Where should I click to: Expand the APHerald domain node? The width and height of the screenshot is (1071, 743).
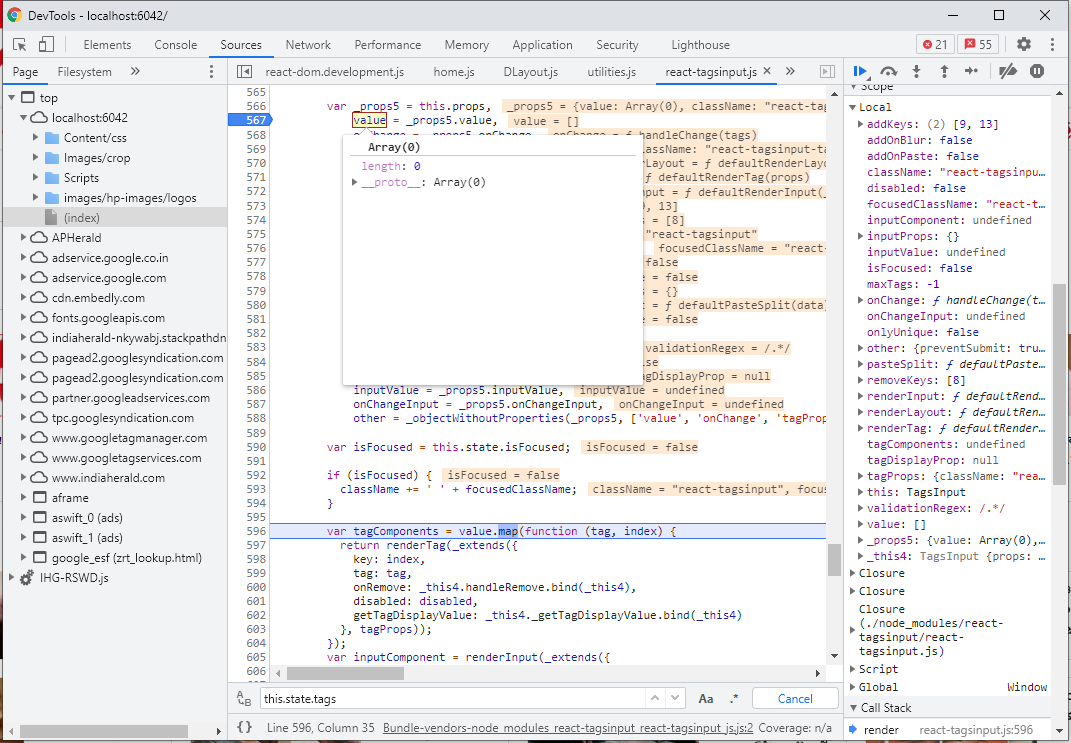click(x=23, y=238)
